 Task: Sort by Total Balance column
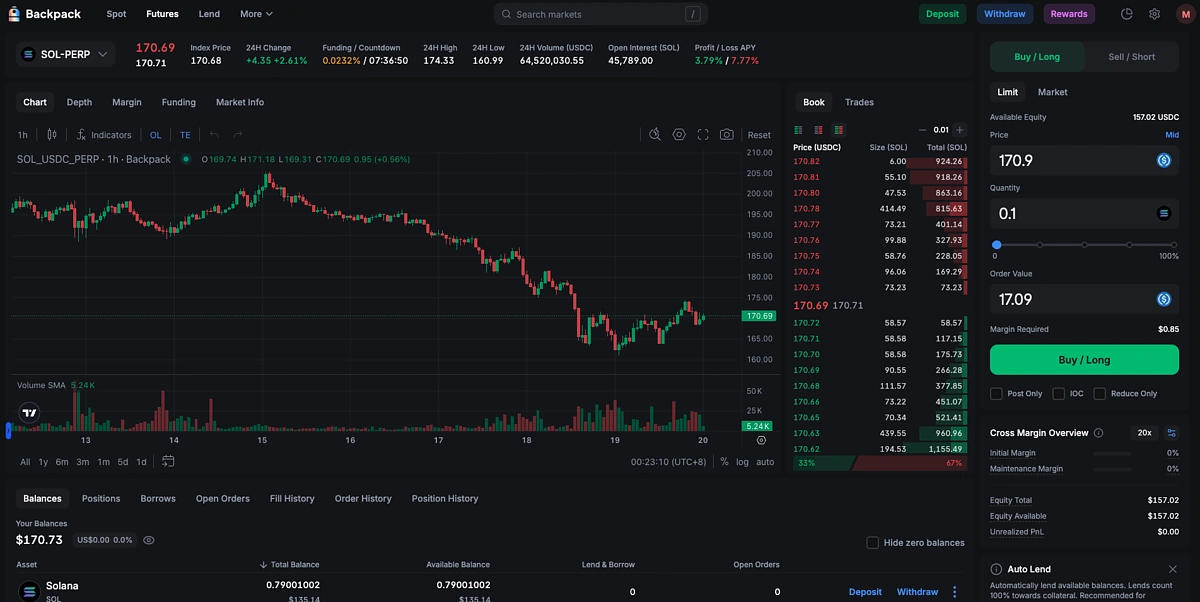pyautogui.click(x=290, y=565)
